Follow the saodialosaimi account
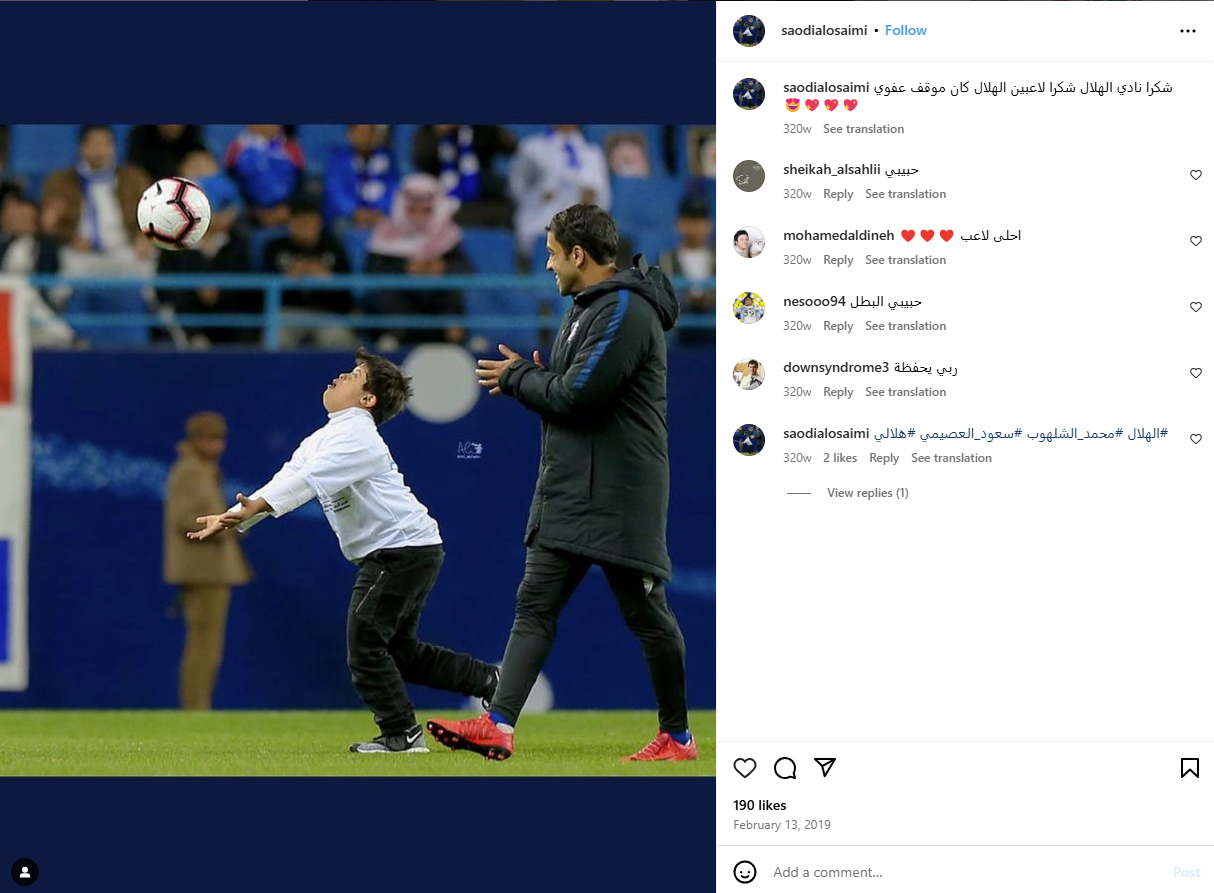The height and width of the screenshot is (893, 1214). point(906,31)
